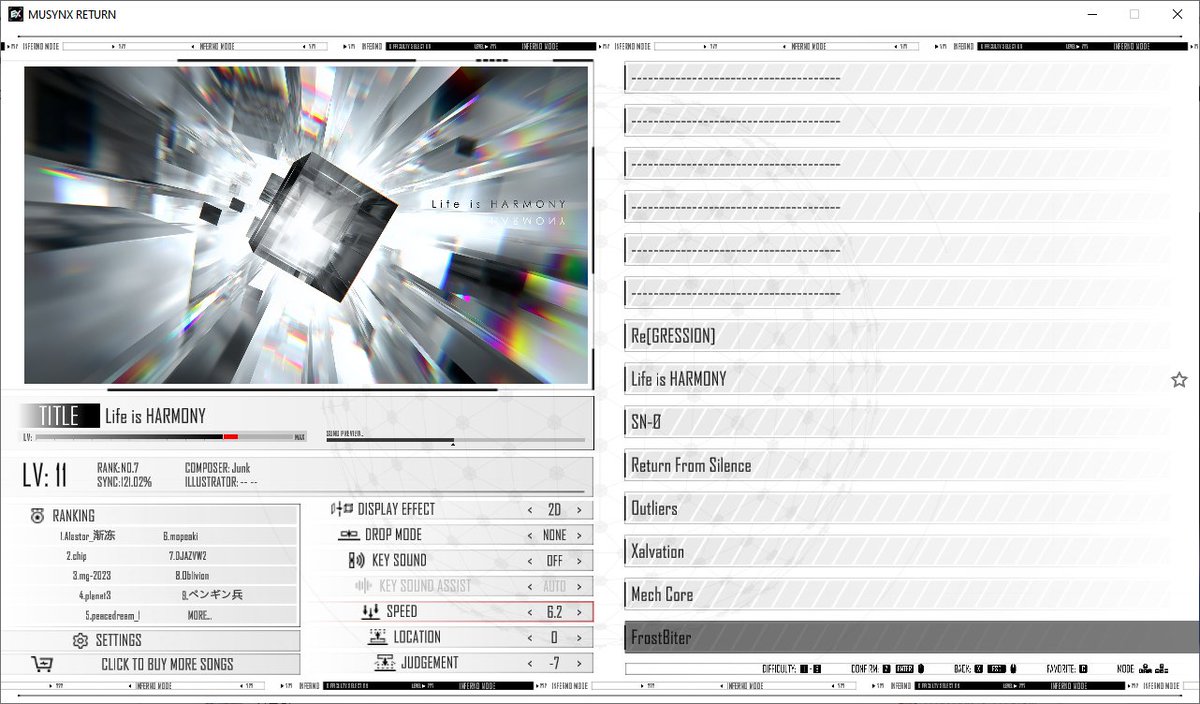The height and width of the screenshot is (704, 1200).
Task: Click the level difficulty bar under the title
Action: click(164, 437)
